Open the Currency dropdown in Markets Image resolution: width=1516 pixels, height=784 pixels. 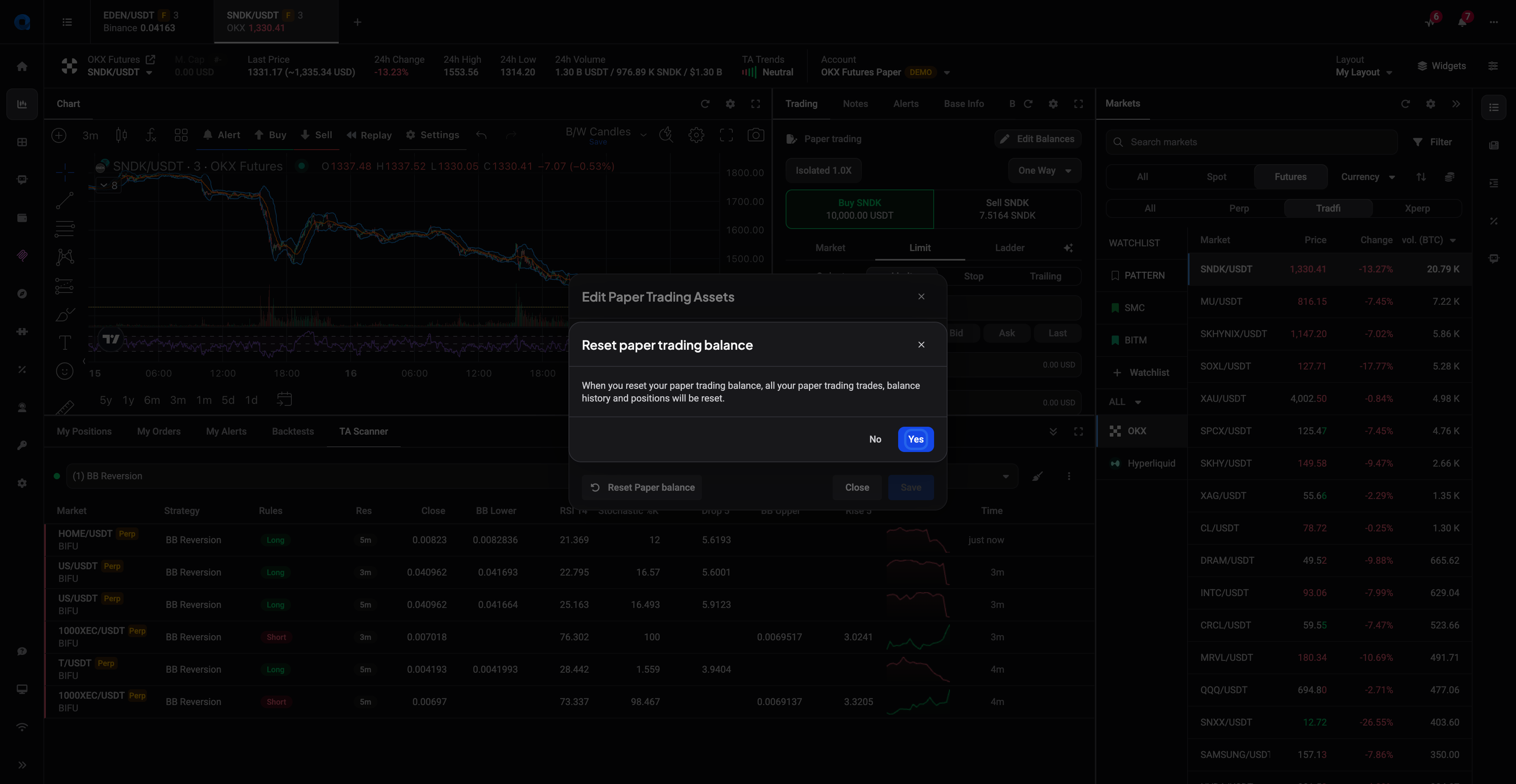pos(1368,176)
